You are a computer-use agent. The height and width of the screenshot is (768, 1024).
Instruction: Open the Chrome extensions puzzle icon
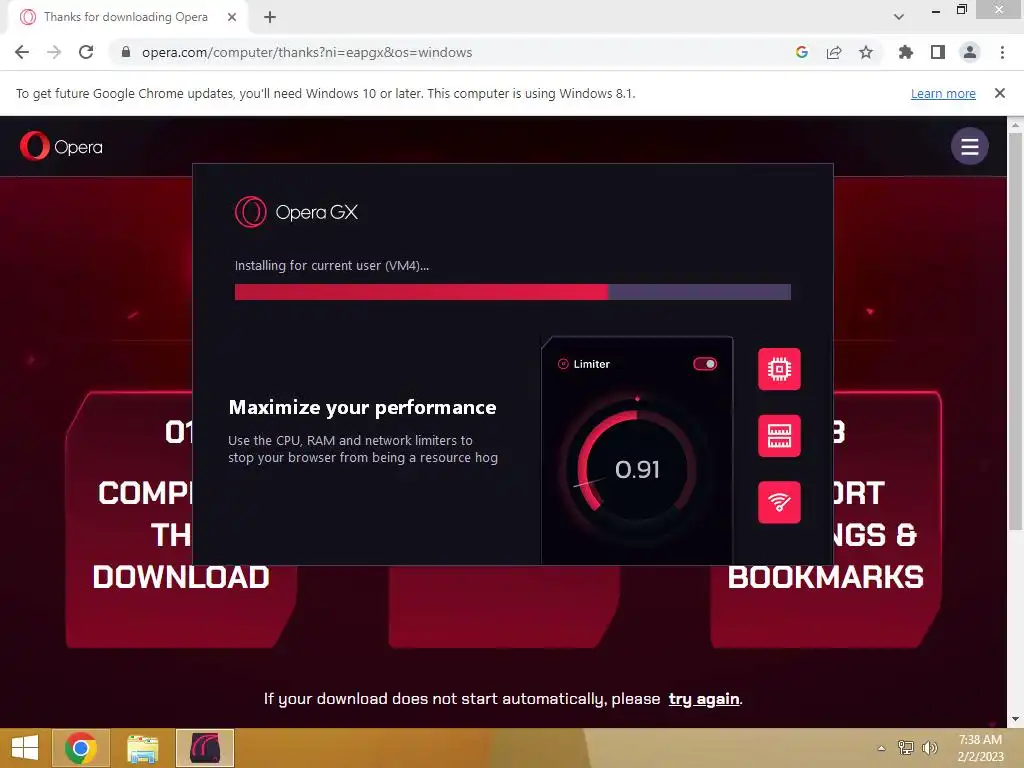906,52
